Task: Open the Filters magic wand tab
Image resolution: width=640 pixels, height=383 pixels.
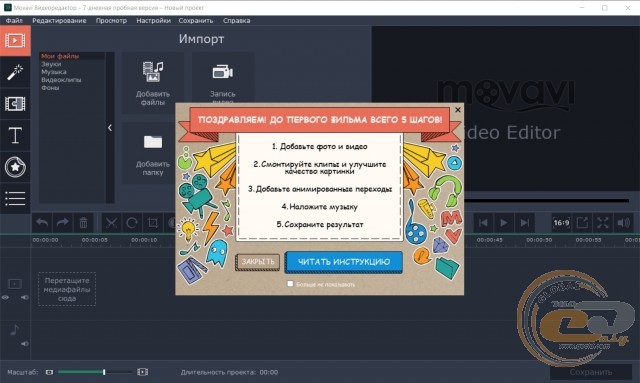Action: click(15, 72)
